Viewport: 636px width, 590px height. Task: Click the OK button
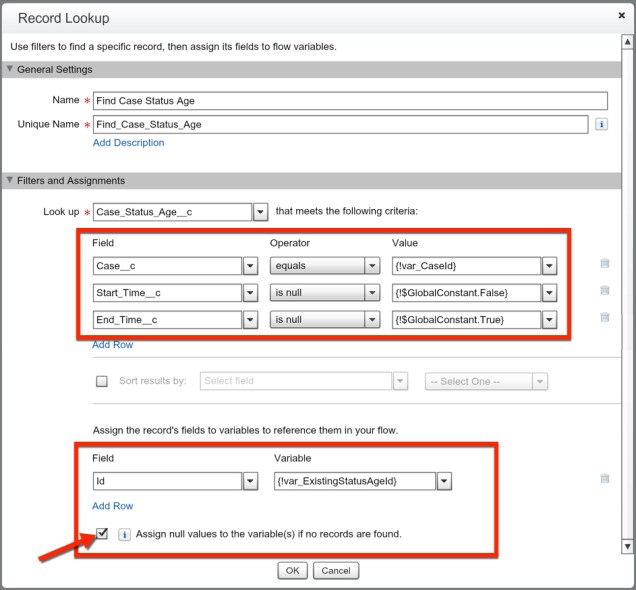292,571
